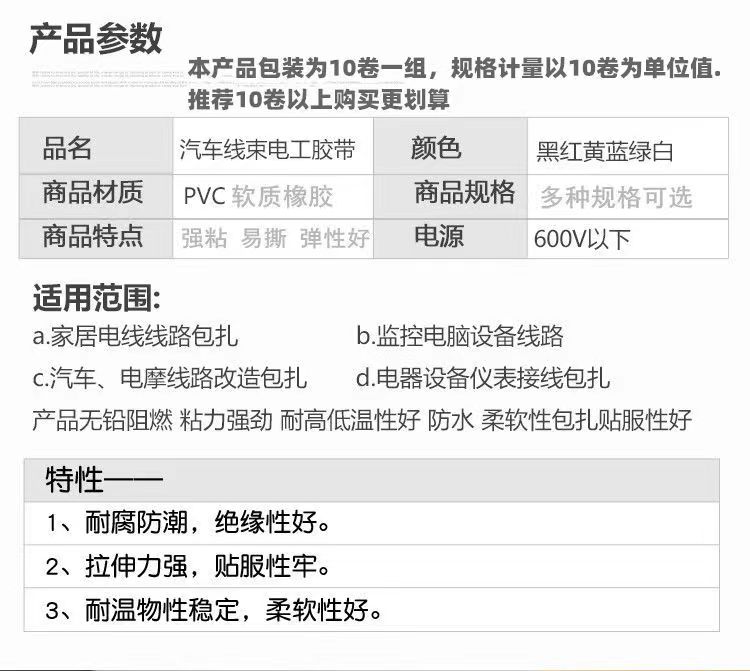Screen dimensions: 750x671
Task: Select the 品名 table header cell
Action: 96,146
